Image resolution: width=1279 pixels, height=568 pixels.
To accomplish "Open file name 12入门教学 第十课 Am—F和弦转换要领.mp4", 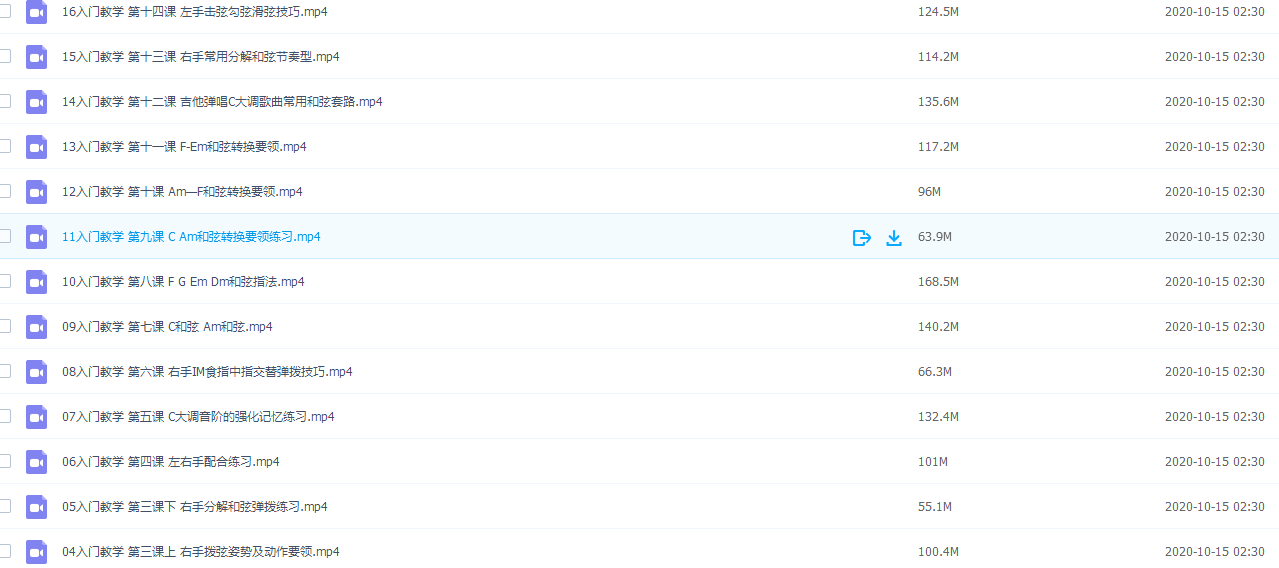I will pos(182,192).
